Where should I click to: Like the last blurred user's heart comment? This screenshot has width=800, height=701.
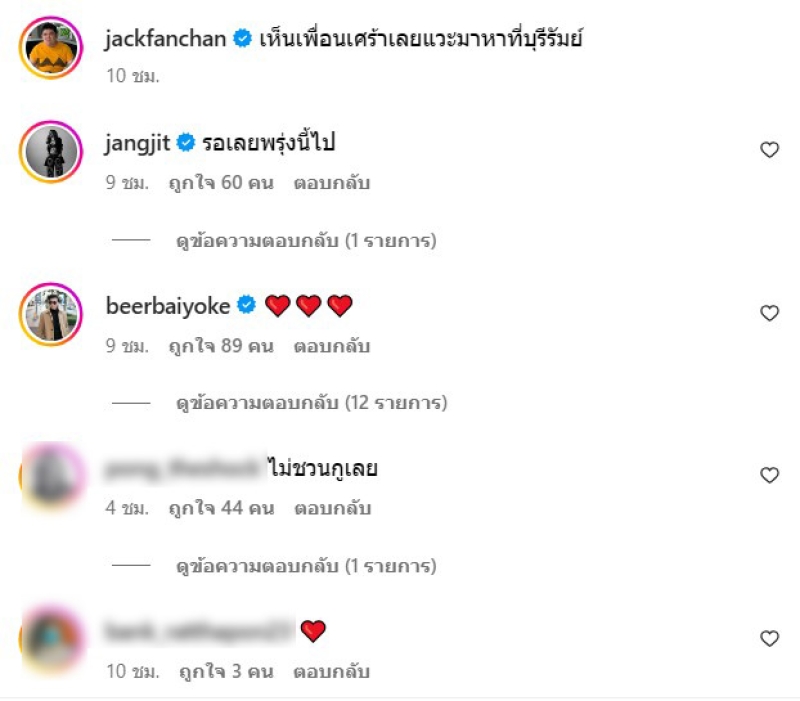pos(769,638)
